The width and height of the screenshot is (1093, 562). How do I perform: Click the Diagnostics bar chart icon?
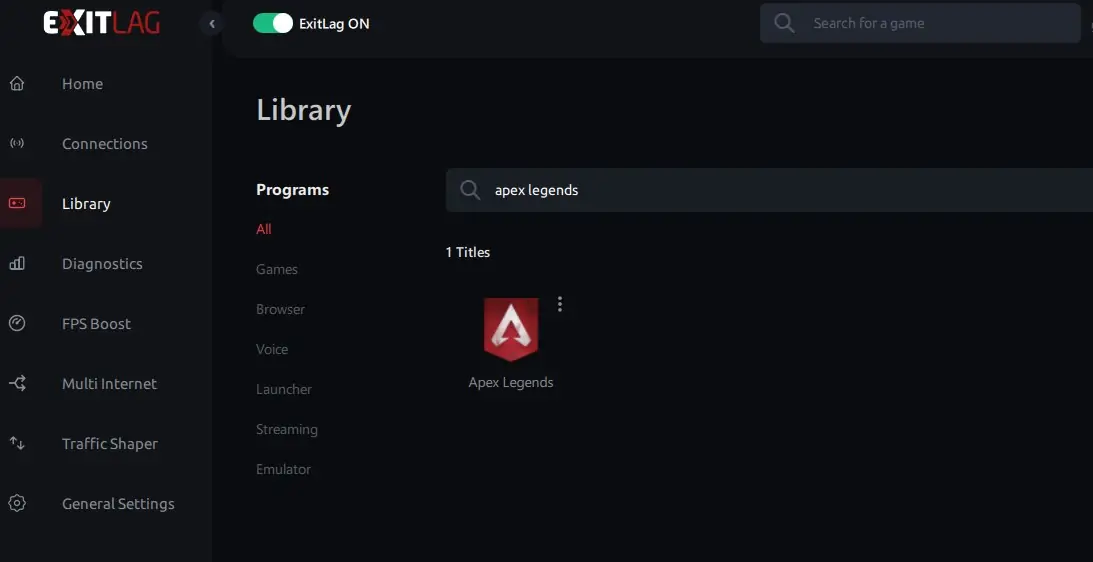point(17,264)
